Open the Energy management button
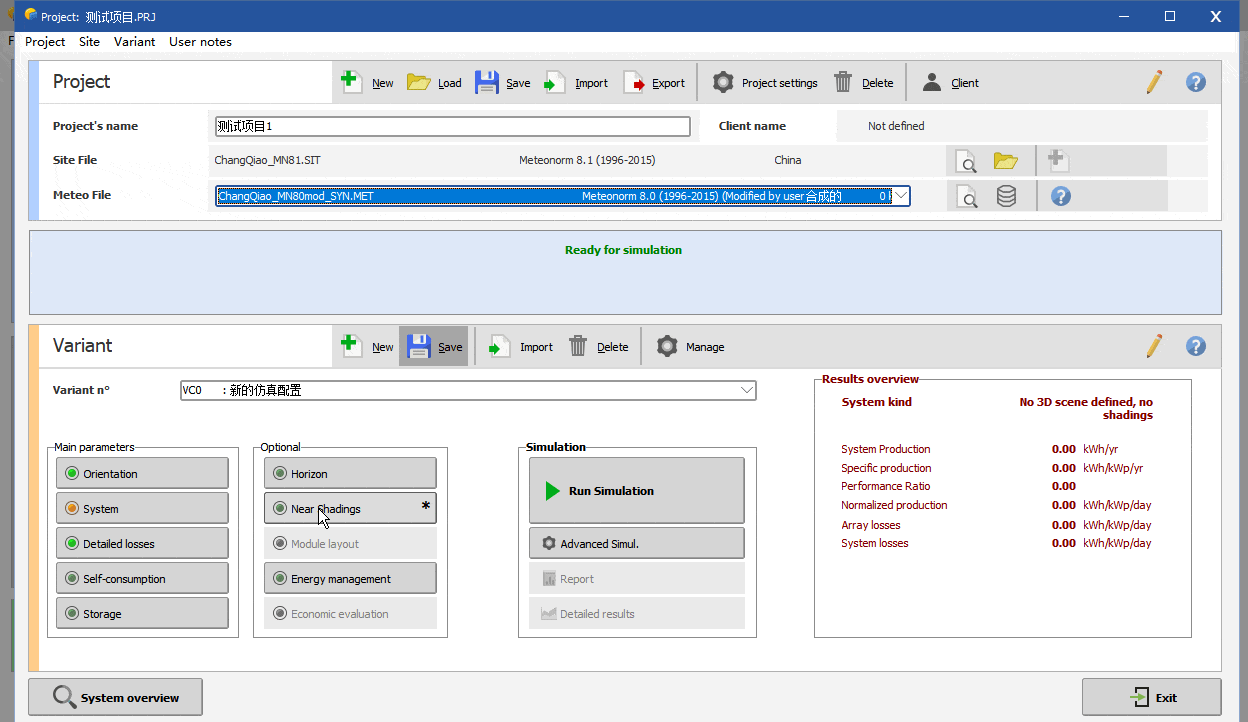Screen dimensions: 1248x722 (x=350, y=578)
